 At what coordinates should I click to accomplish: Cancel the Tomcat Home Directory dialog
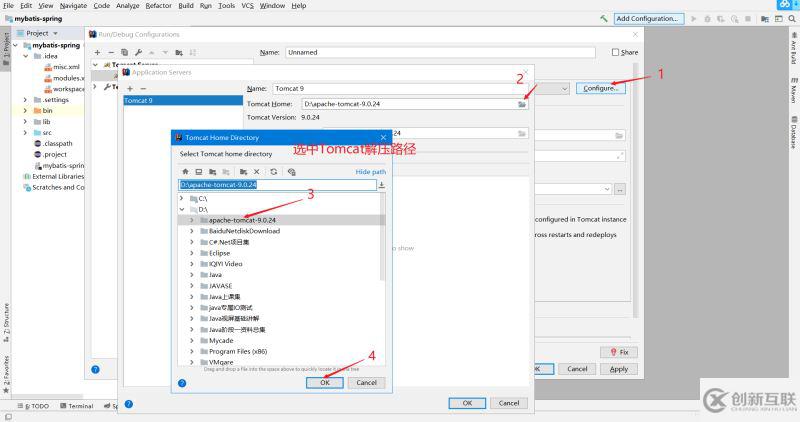tap(366, 383)
